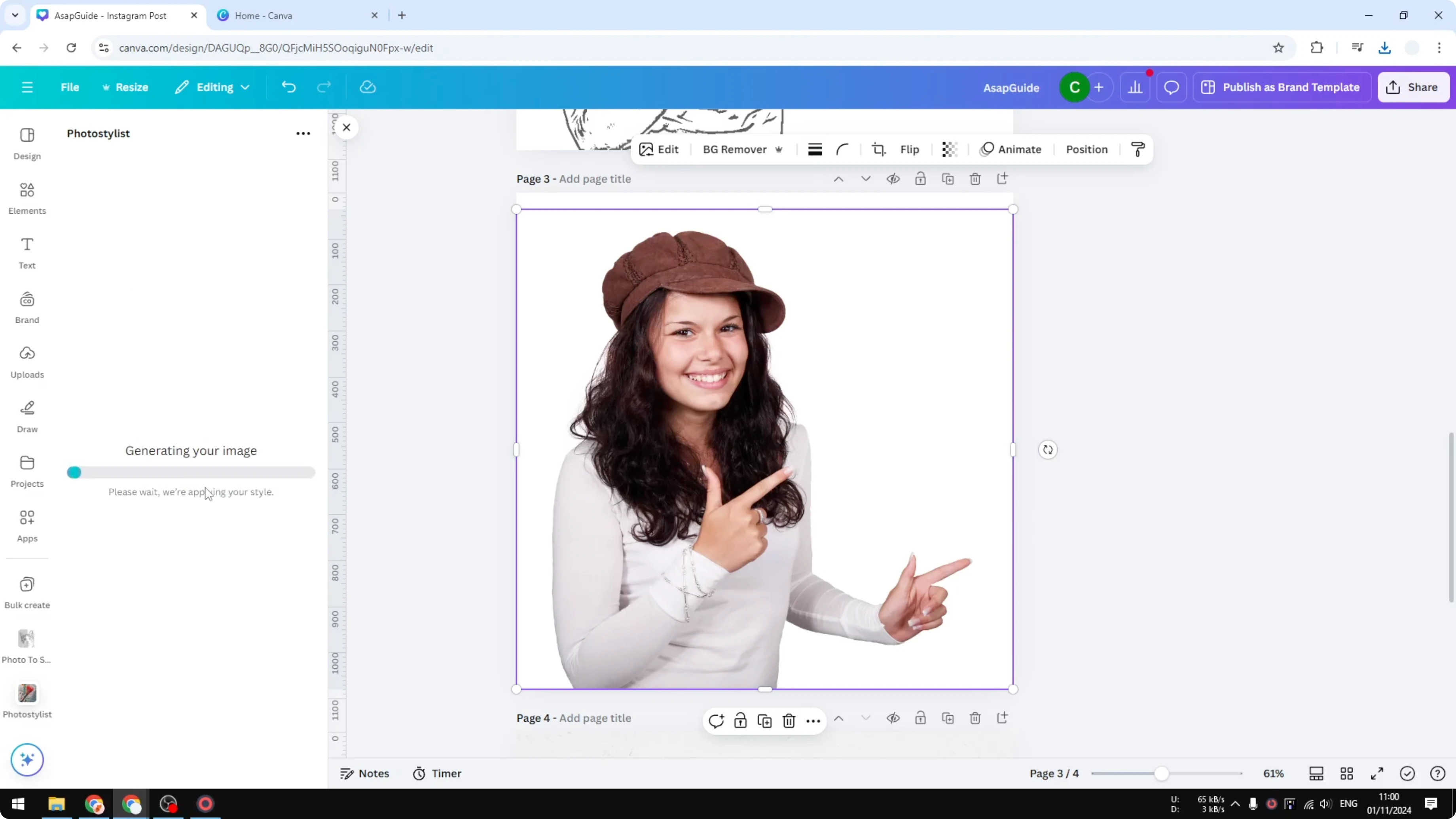Duplicate page 3 using the copy icon
1456x819 pixels.
tap(948, 178)
